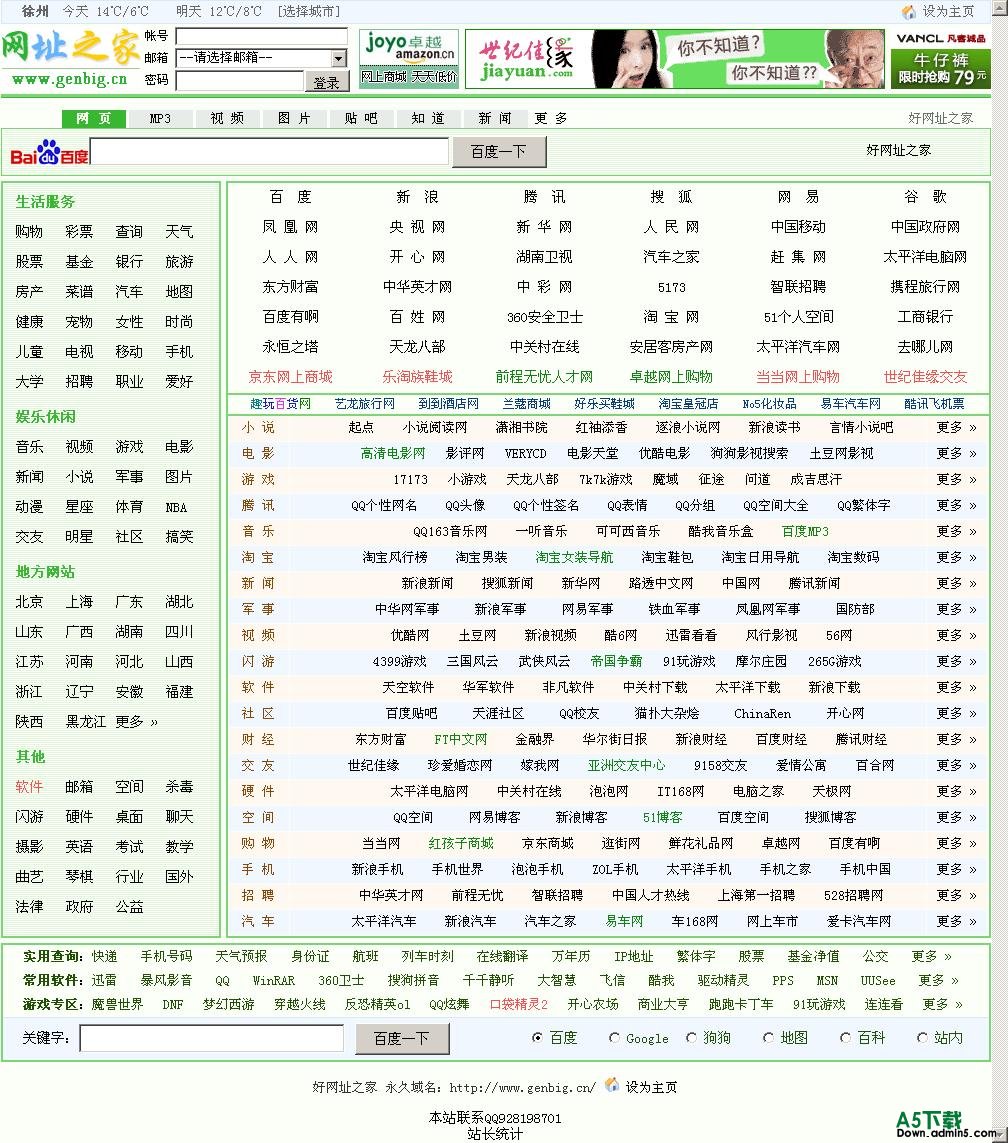This screenshot has height=1143, width=1008.
Task: Open the Joyo Amazon banner
Action: (409, 58)
